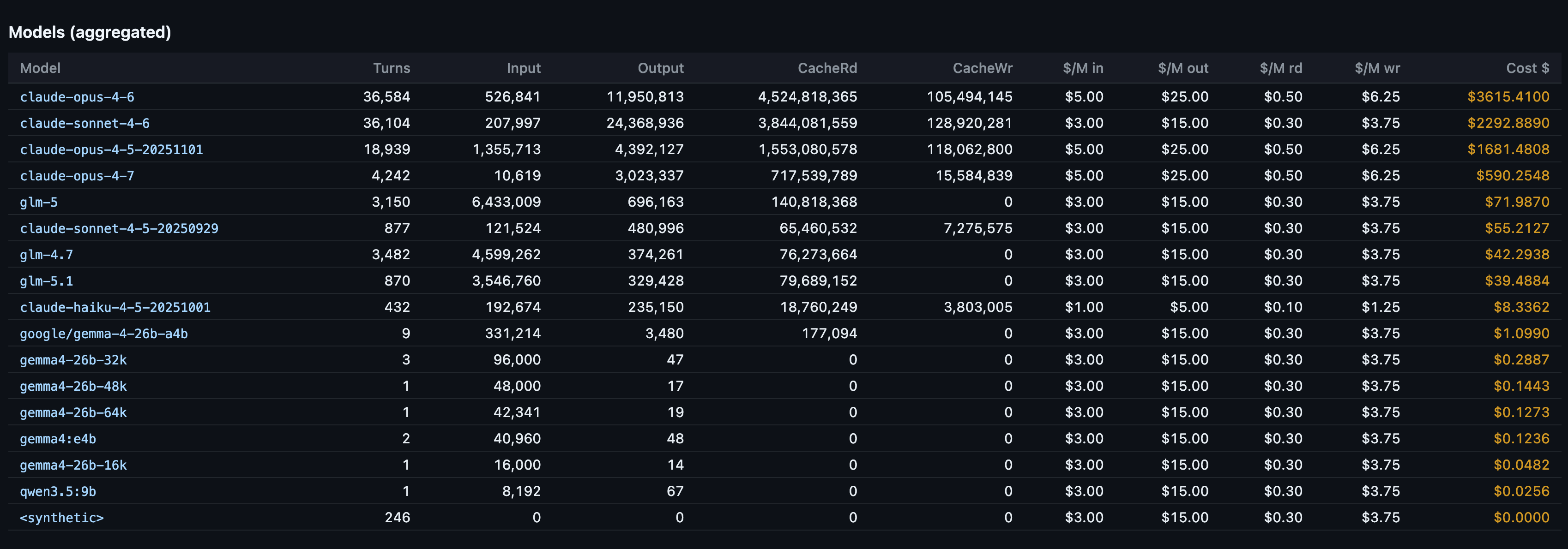1568x549 pixels.
Task: Click the Output column header
Action: (x=660, y=68)
